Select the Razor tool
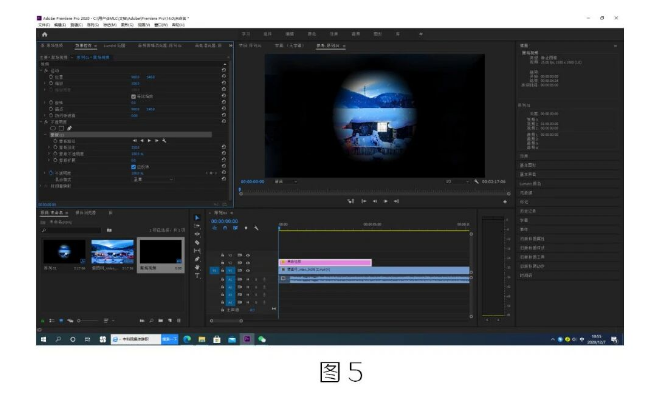658x397 pixels. [x=197, y=243]
